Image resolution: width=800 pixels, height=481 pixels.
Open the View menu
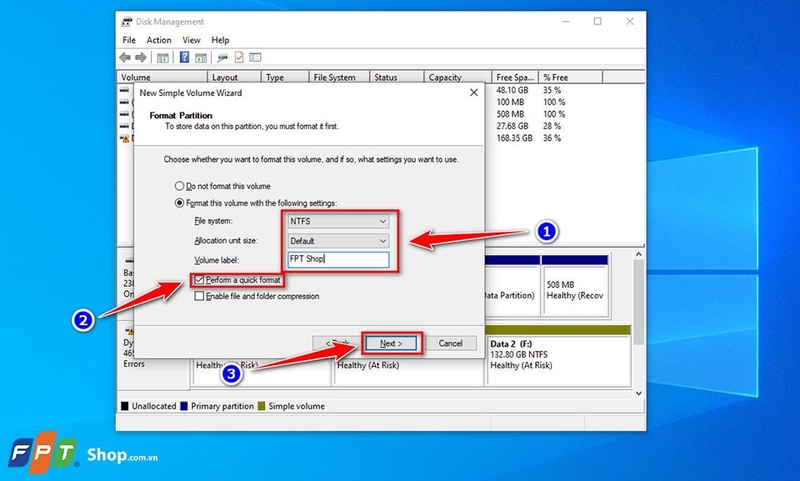(x=191, y=40)
